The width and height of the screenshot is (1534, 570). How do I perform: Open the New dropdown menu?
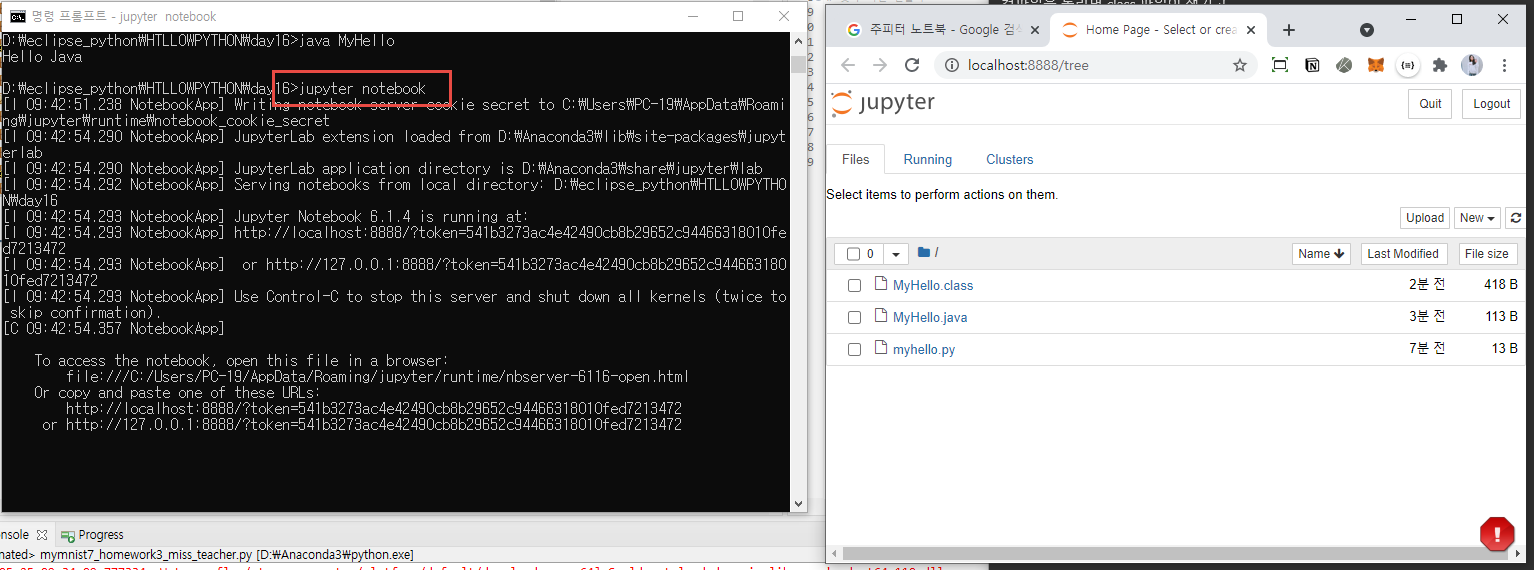point(1477,218)
